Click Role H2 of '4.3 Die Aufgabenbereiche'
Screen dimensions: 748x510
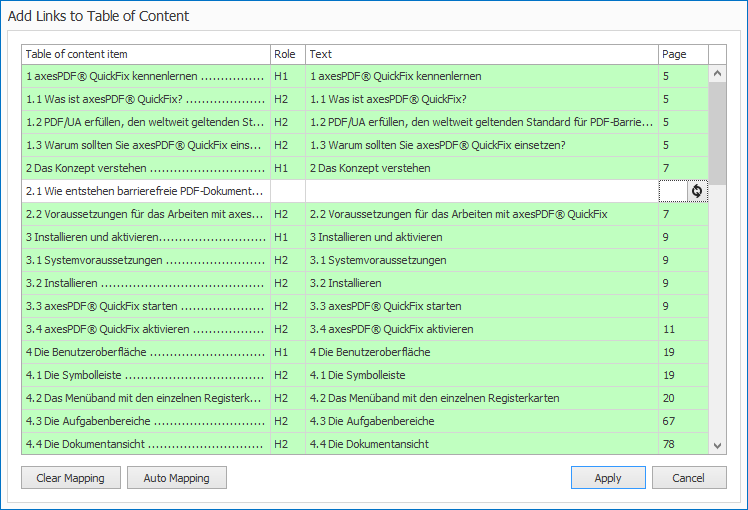[288, 421]
